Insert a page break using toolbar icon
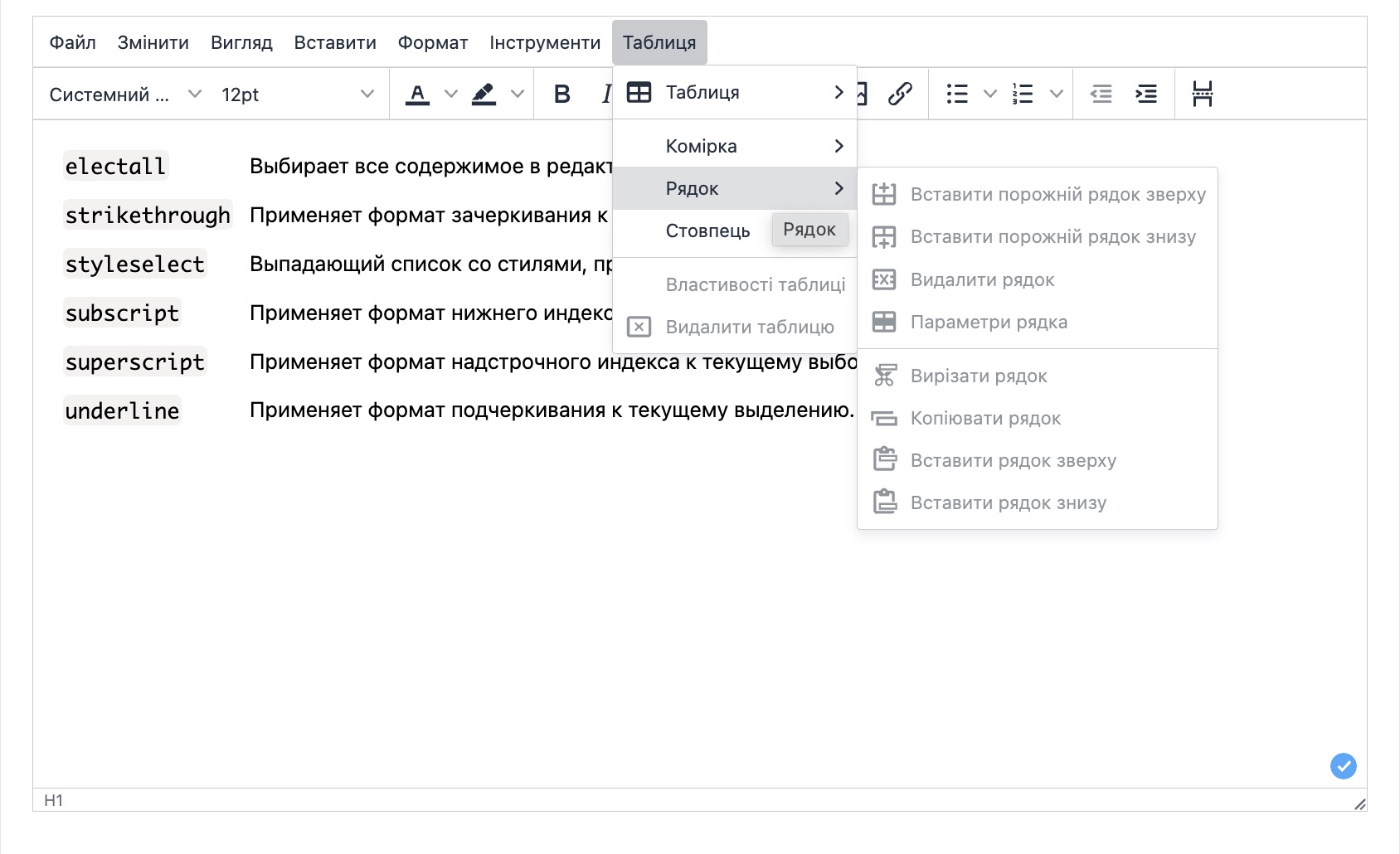The height and width of the screenshot is (854, 1400). tap(1202, 94)
